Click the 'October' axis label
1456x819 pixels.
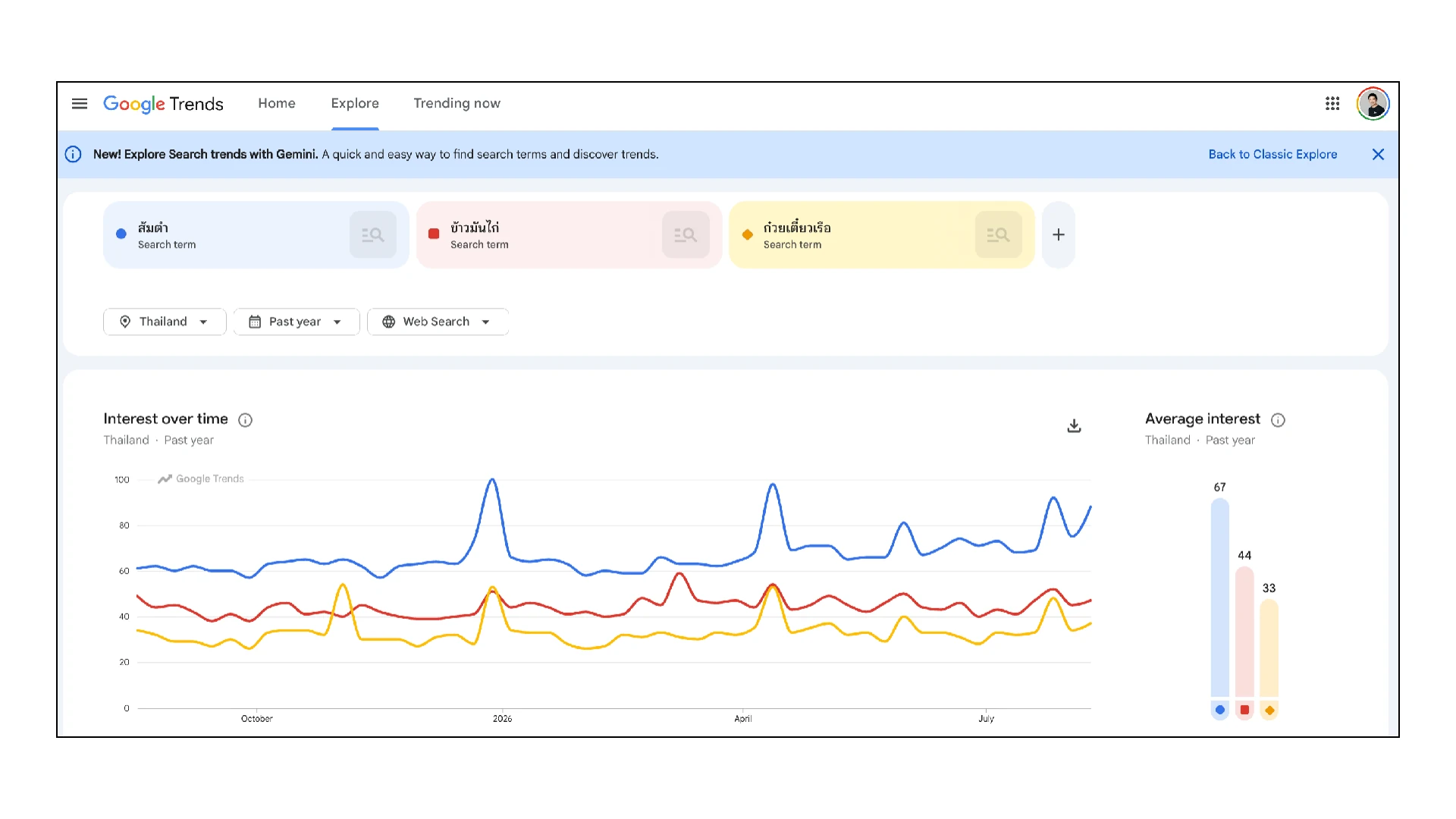257,719
